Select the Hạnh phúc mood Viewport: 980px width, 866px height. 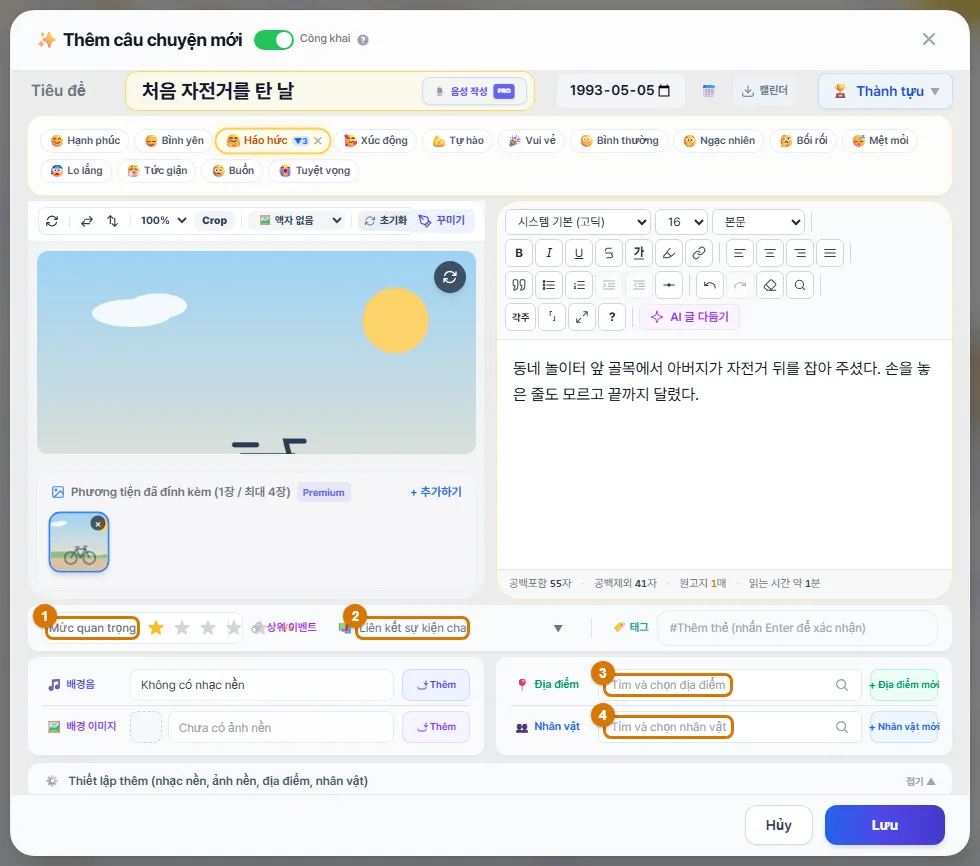click(85, 141)
